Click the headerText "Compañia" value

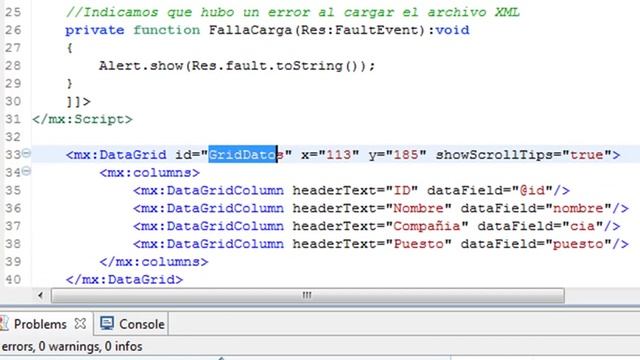coord(426,226)
